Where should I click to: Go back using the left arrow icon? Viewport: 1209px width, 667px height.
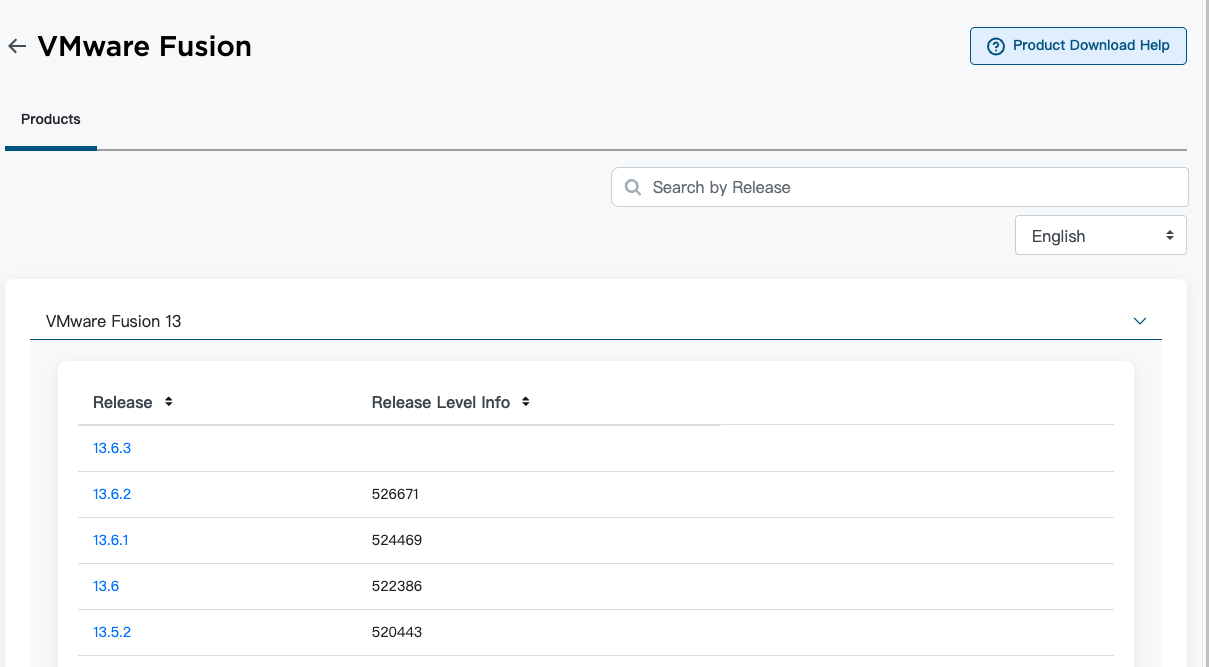(x=16, y=46)
